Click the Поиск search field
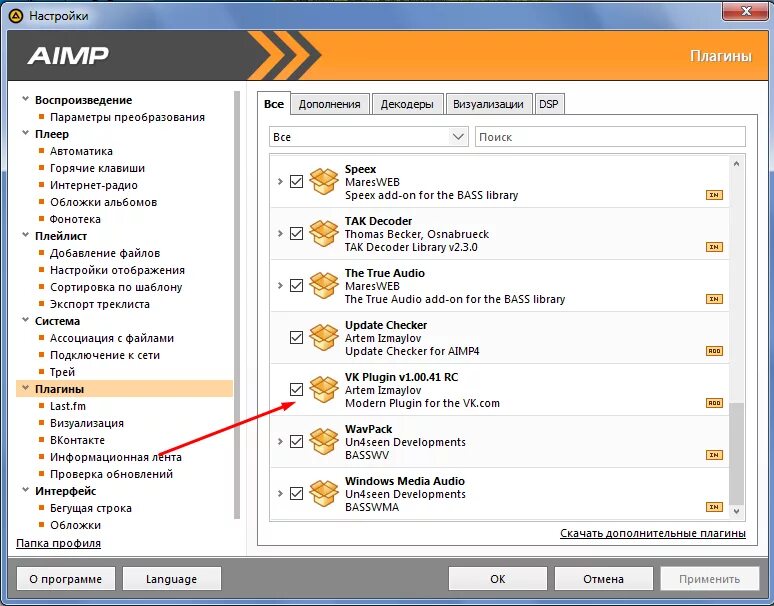Image resolution: width=774 pixels, height=606 pixels. (x=610, y=137)
